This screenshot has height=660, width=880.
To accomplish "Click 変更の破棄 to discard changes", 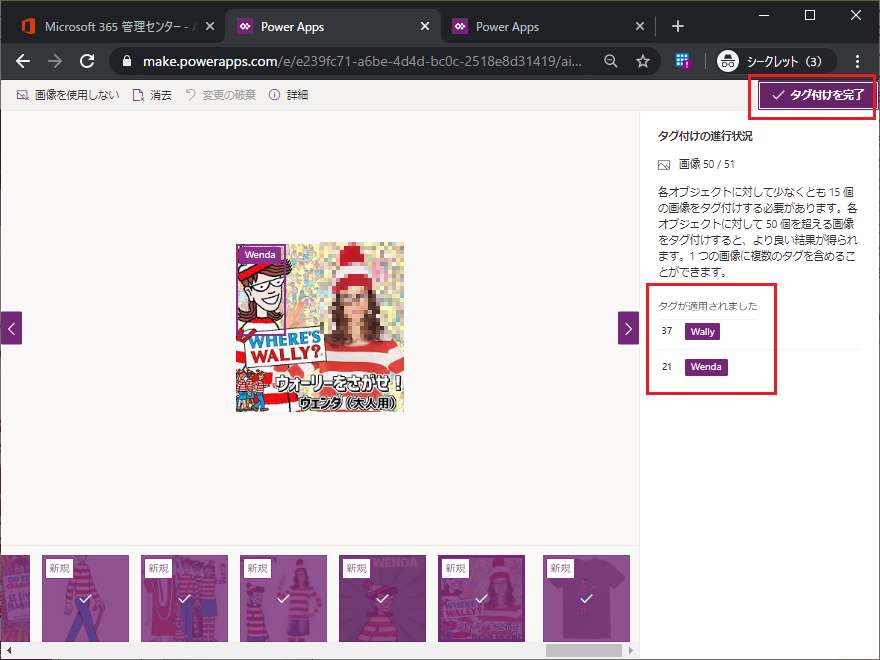I will pyautogui.click(x=220, y=95).
